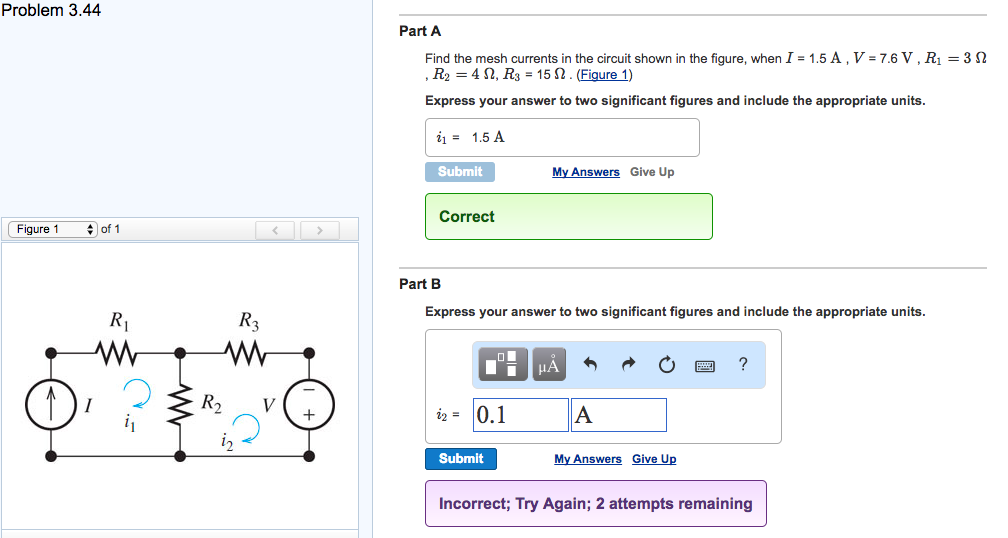
Task: Open the keyboard shortcuts icon
Action: pyautogui.click(x=705, y=366)
